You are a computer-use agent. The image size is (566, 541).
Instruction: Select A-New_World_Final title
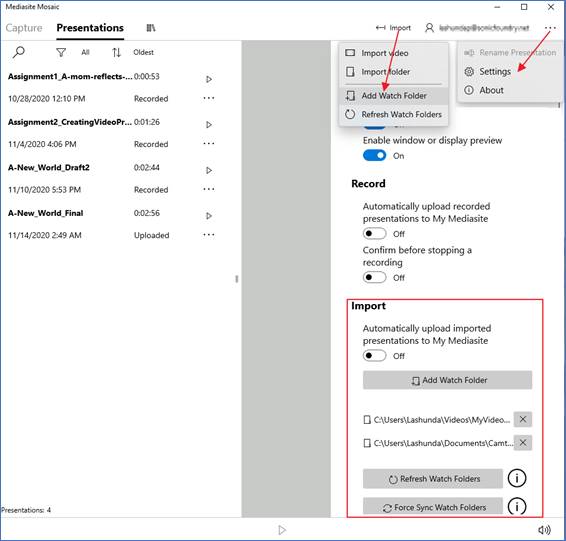tap(45, 213)
